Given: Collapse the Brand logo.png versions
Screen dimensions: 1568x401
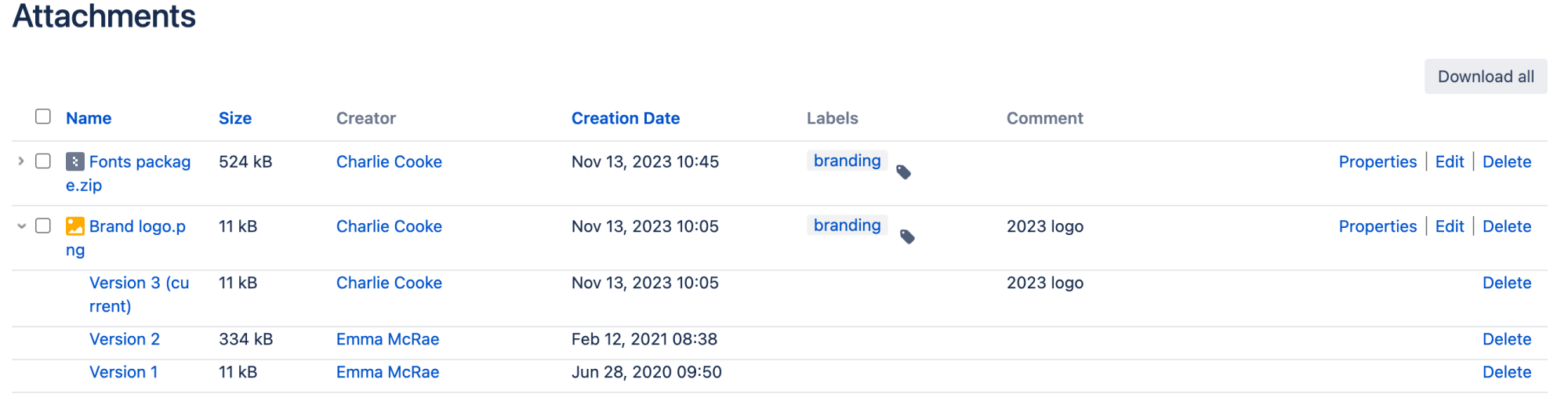Looking at the screenshot, I should [x=21, y=226].
